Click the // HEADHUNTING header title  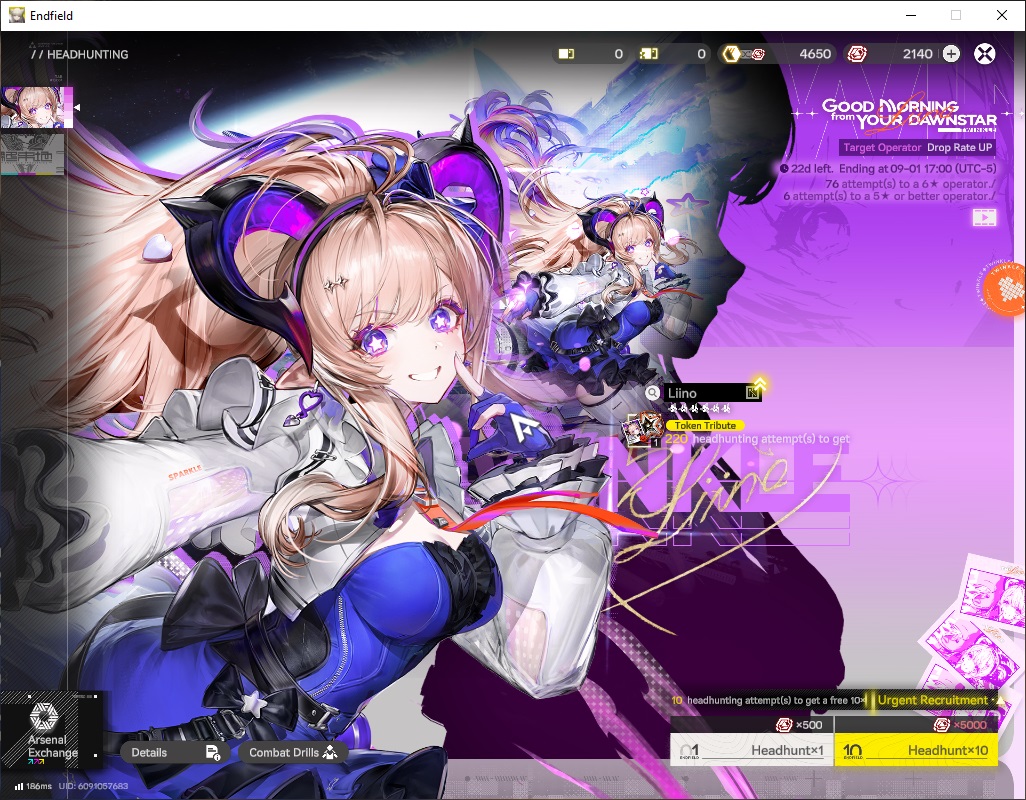tap(79, 54)
